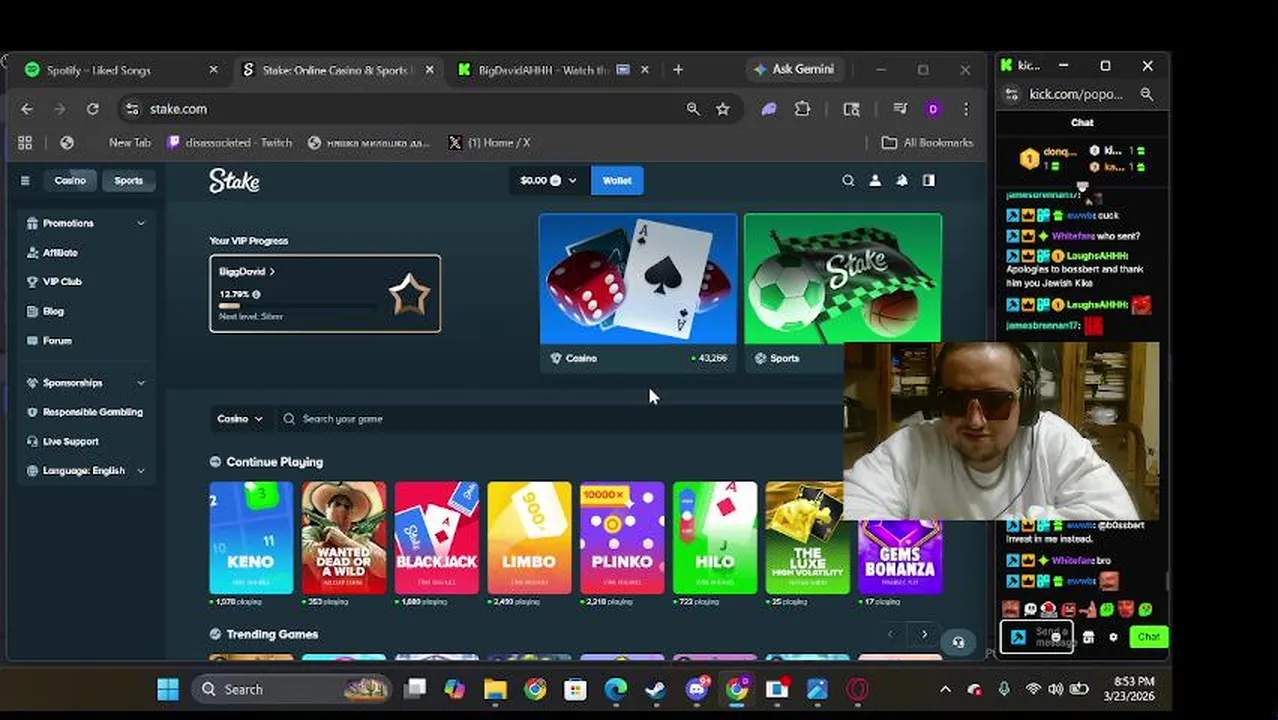Open the New Tab bookmark
The width and height of the screenshot is (1278, 720).
tap(129, 143)
